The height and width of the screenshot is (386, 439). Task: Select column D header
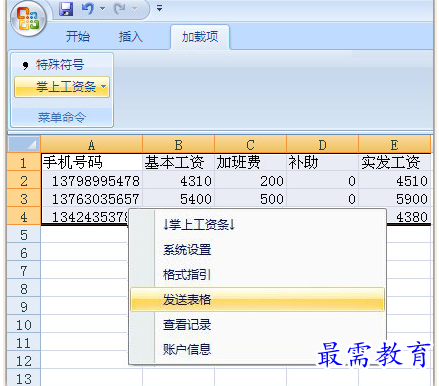point(322,145)
